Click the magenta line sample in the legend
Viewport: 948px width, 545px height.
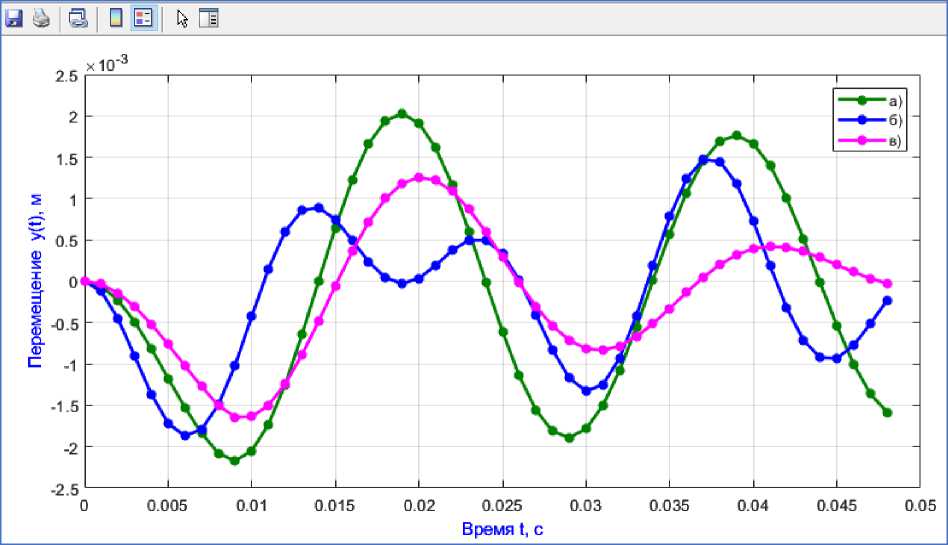[862, 140]
